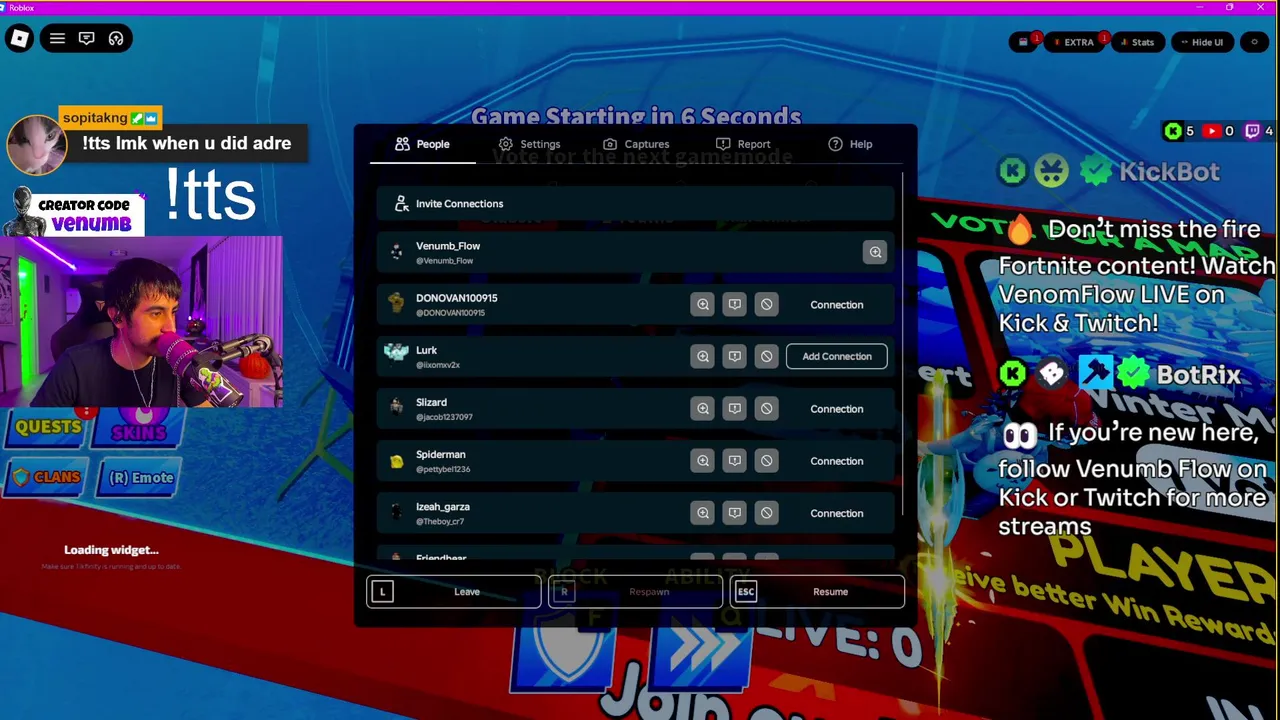1280x720 pixels.
Task: Open the Stats button in top bar
Action: pos(1136,42)
